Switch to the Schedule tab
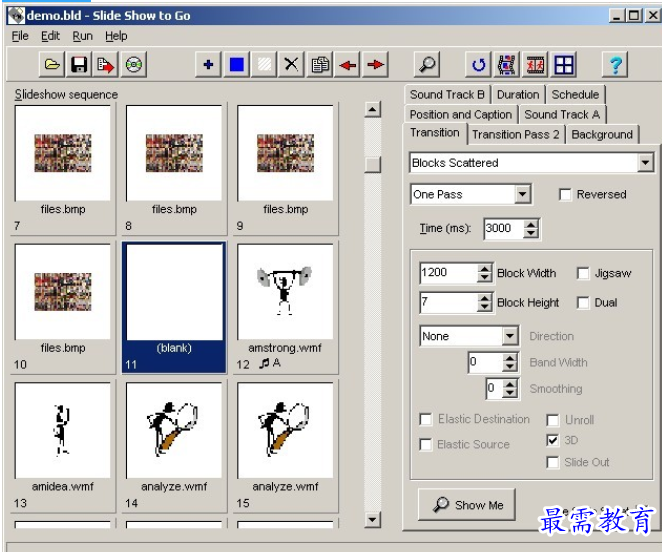Viewport: 662px width, 552px height. click(x=575, y=95)
